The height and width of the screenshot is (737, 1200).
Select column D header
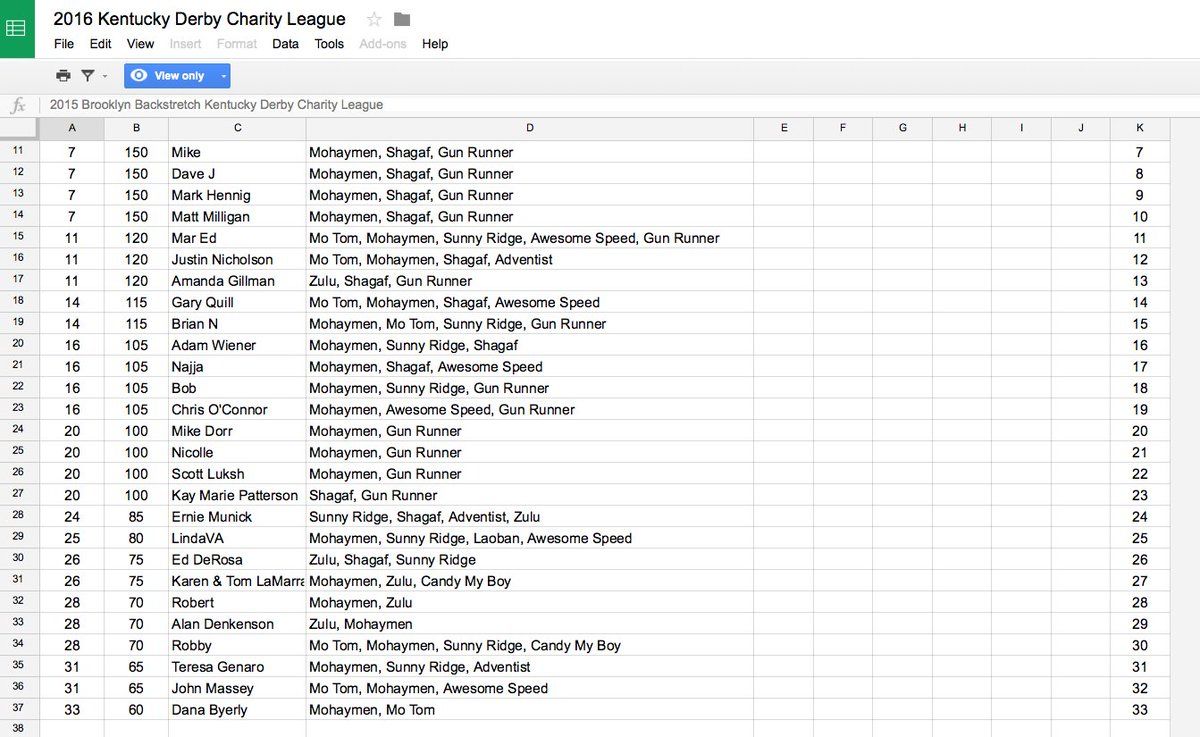tap(529, 128)
